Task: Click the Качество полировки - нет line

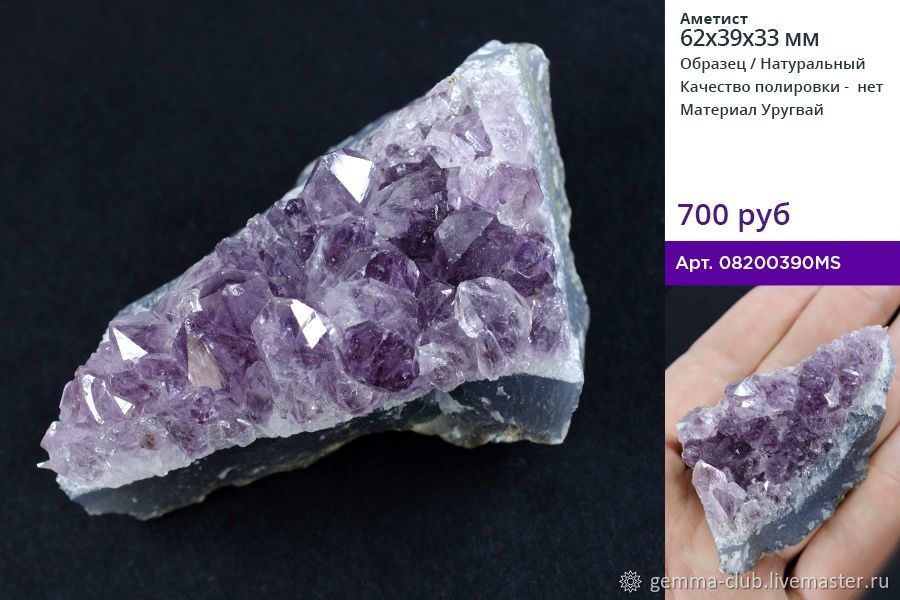Action: pyautogui.click(x=781, y=87)
